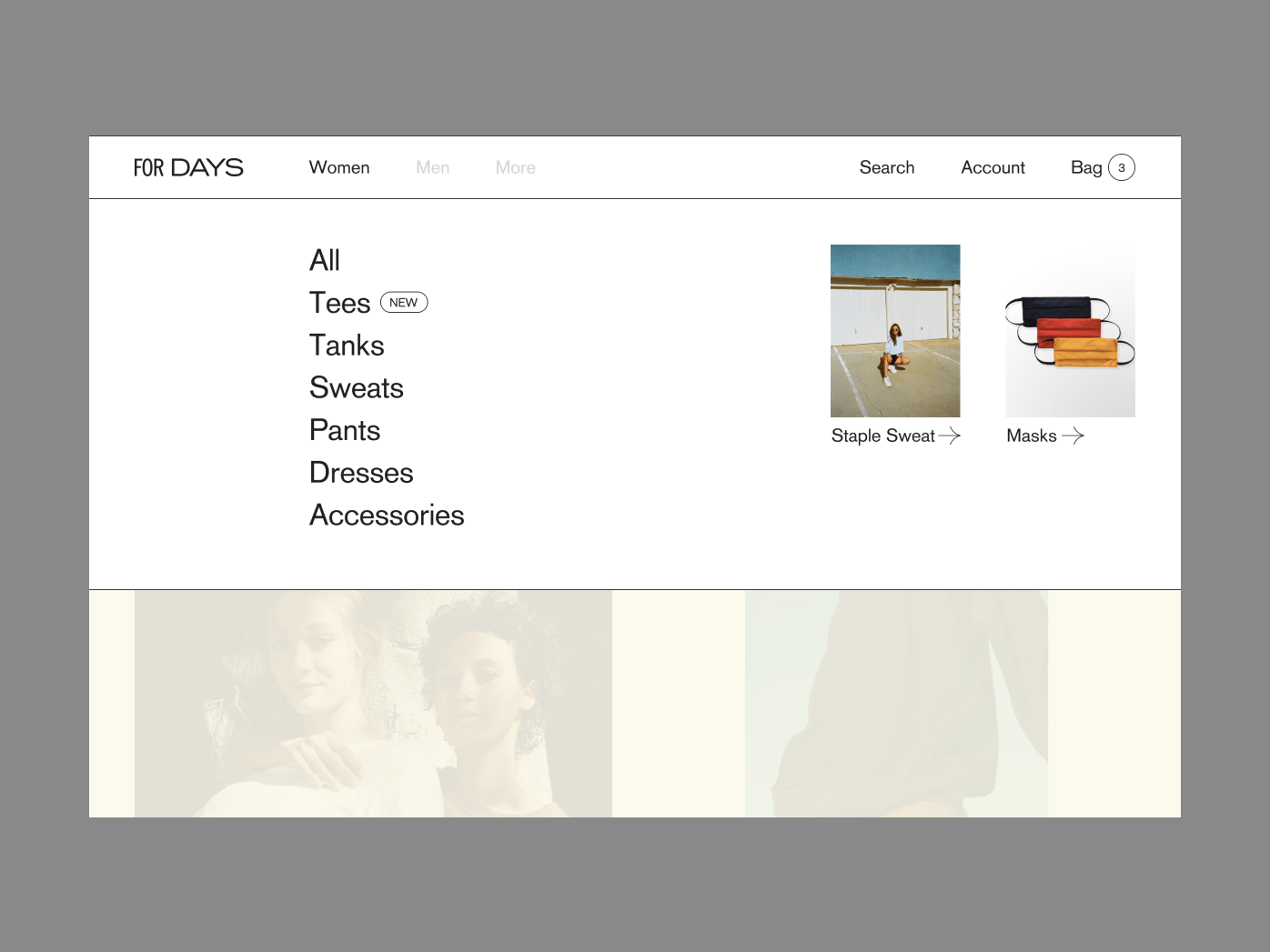Select All in Women's categories
Image resolution: width=1270 pixels, height=952 pixels.
325,260
